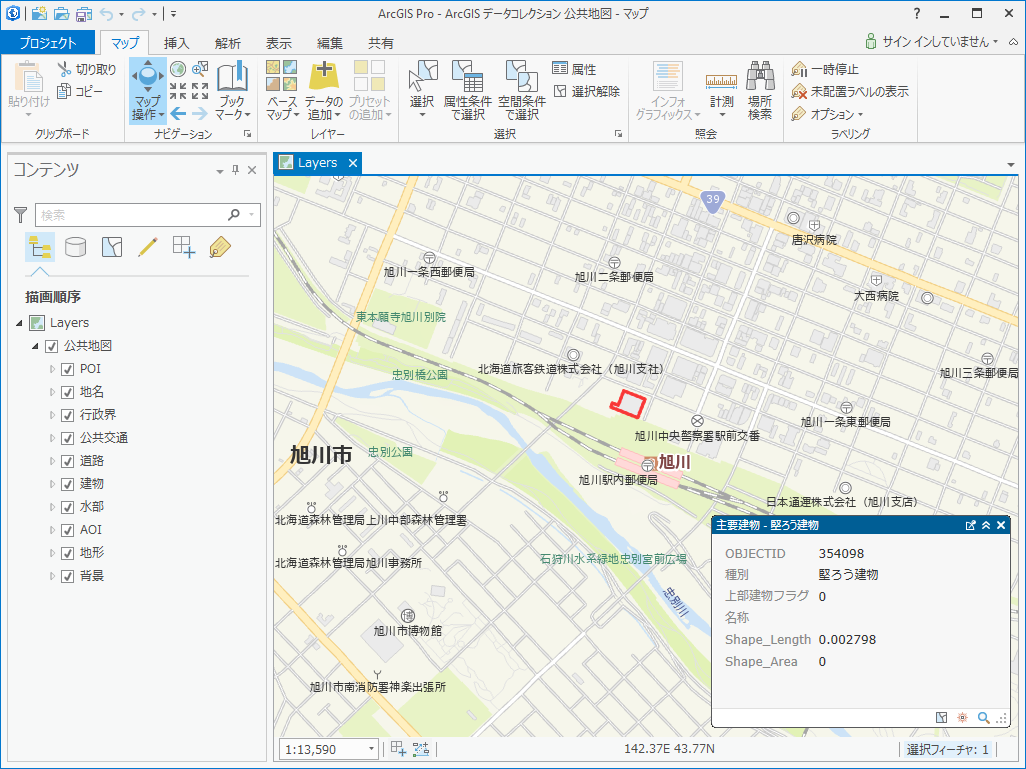Image resolution: width=1026 pixels, height=769 pixels.
Task: Toggle visibility of 道路 layer
Action: (68, 461)
